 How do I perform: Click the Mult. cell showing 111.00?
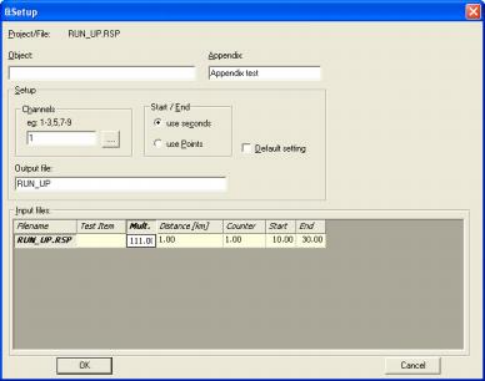[x=141, y=240]
